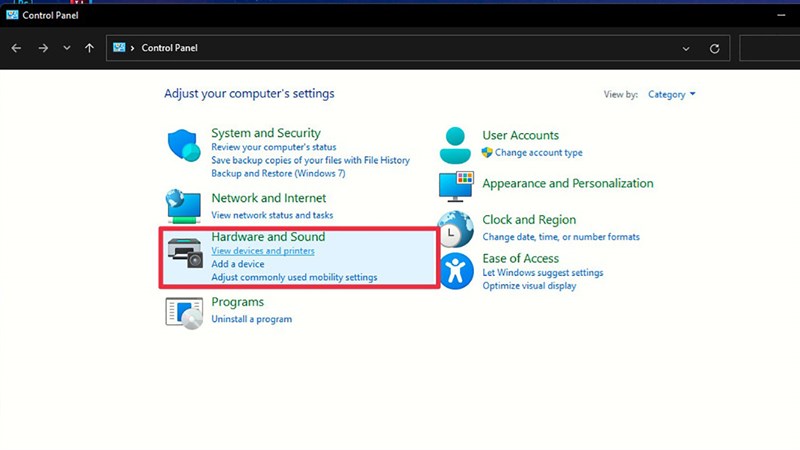Click the Ease of Access icon
Image resolution: width=800 pixels, height=450 pixels.
456,271
